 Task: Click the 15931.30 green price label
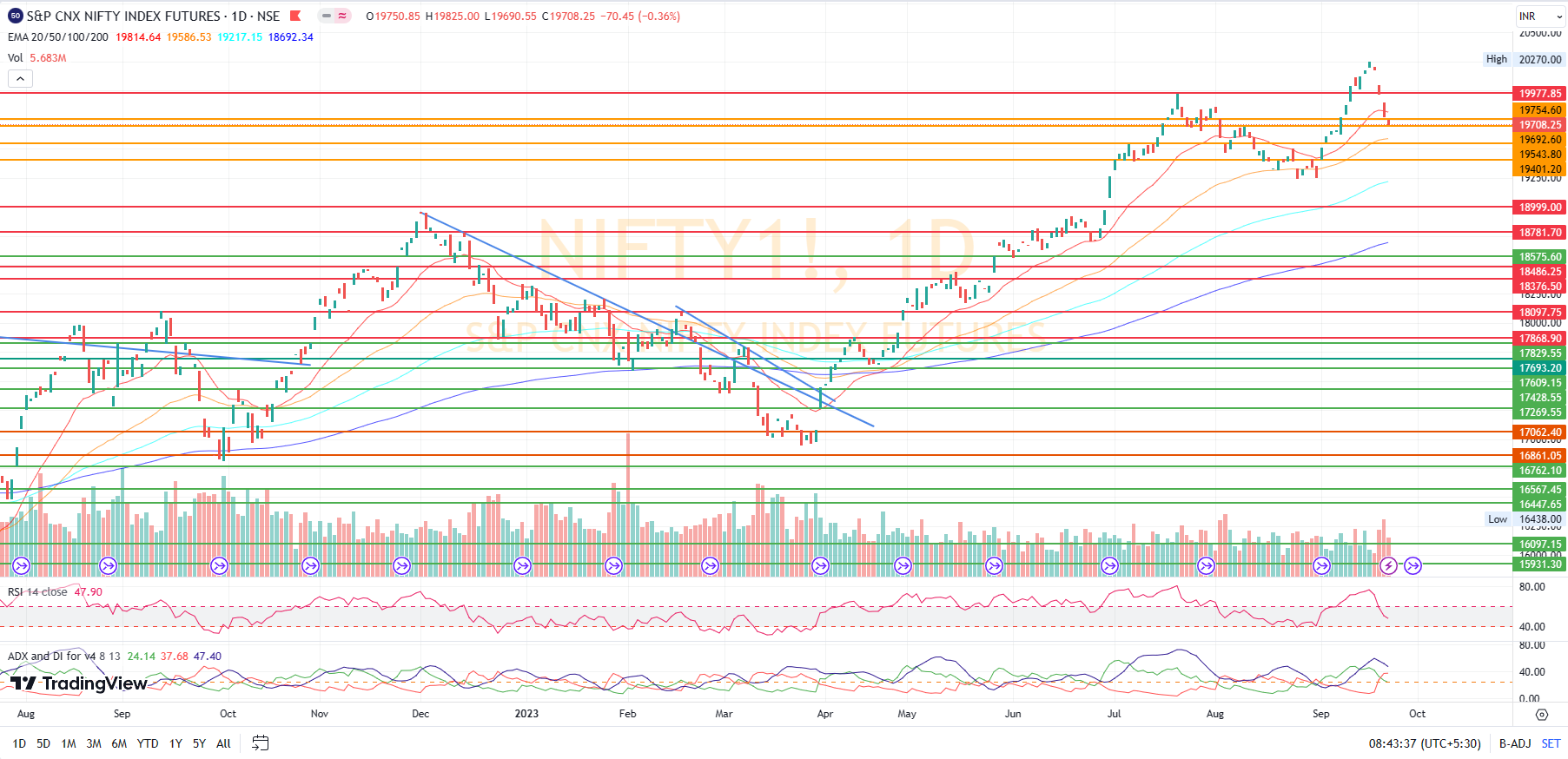pyautogui.click(x=1540, y=564)
